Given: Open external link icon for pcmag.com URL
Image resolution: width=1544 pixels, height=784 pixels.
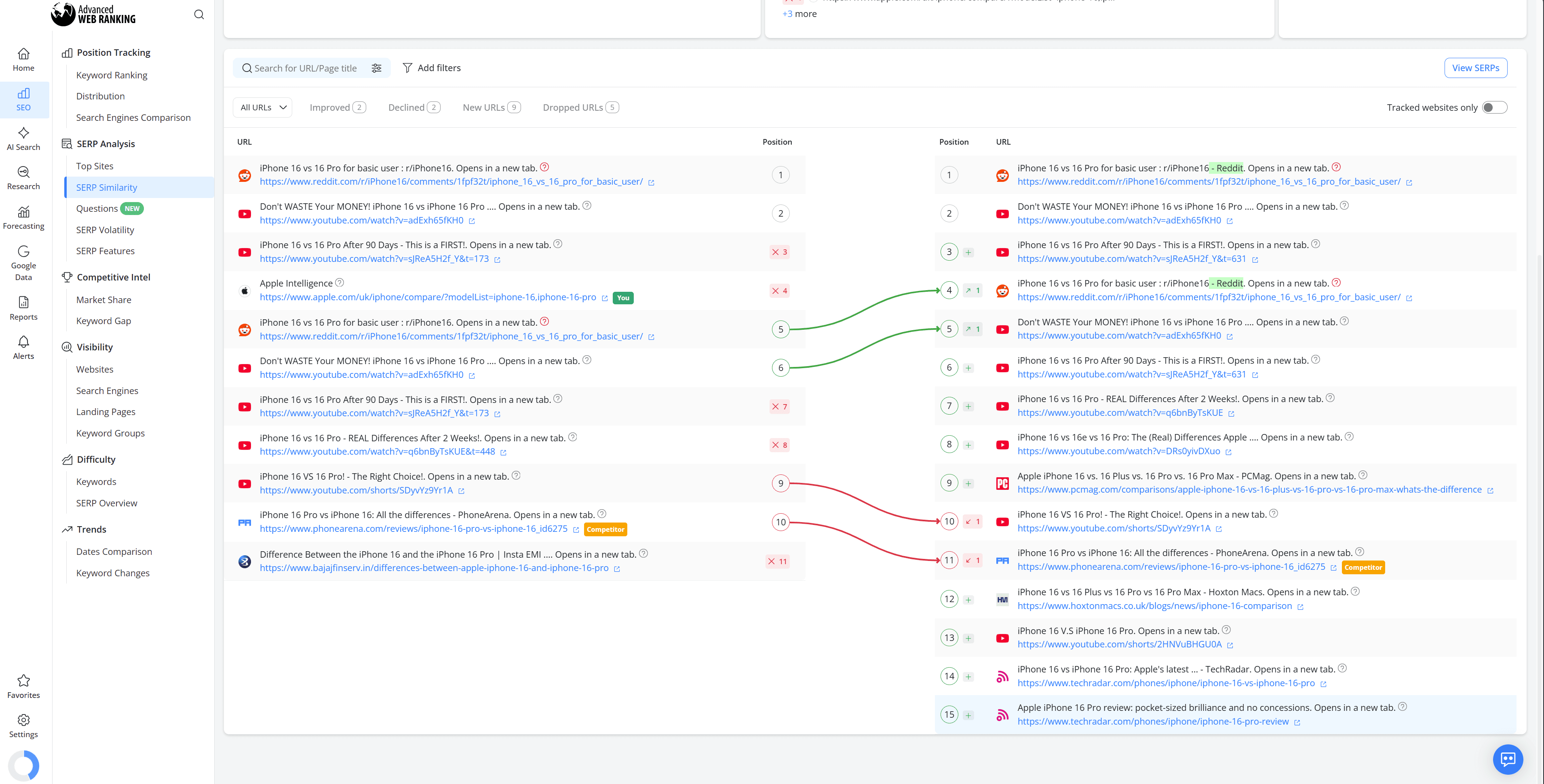Looking at the screenshot, I should click(1490, 491).
